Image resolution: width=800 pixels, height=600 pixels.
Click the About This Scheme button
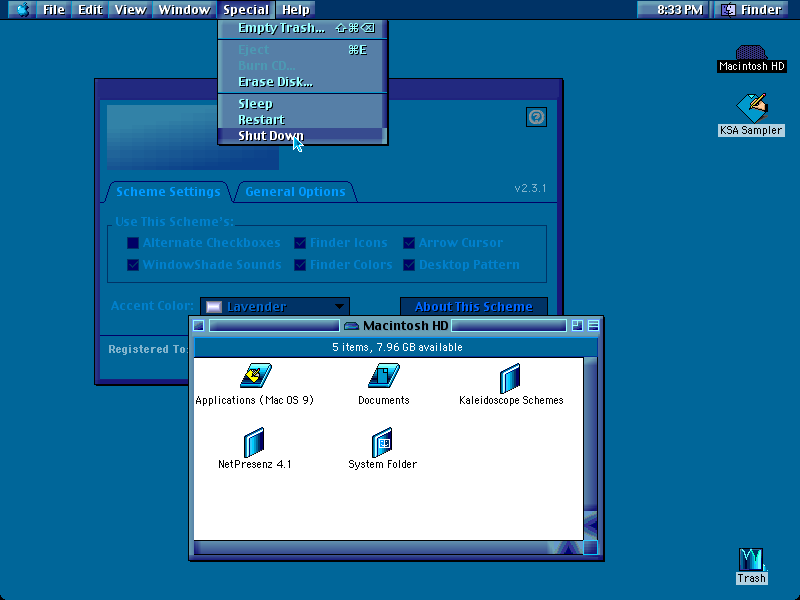pos(473,306)
